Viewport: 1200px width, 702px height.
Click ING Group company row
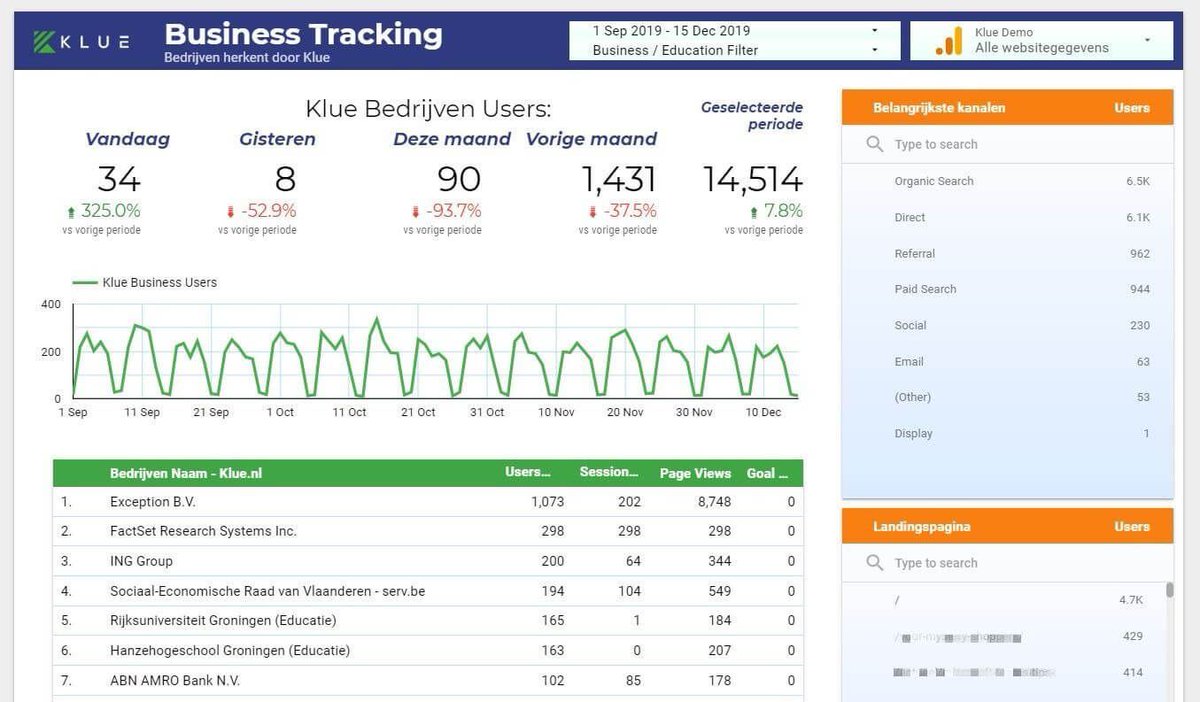coord(428,561)
